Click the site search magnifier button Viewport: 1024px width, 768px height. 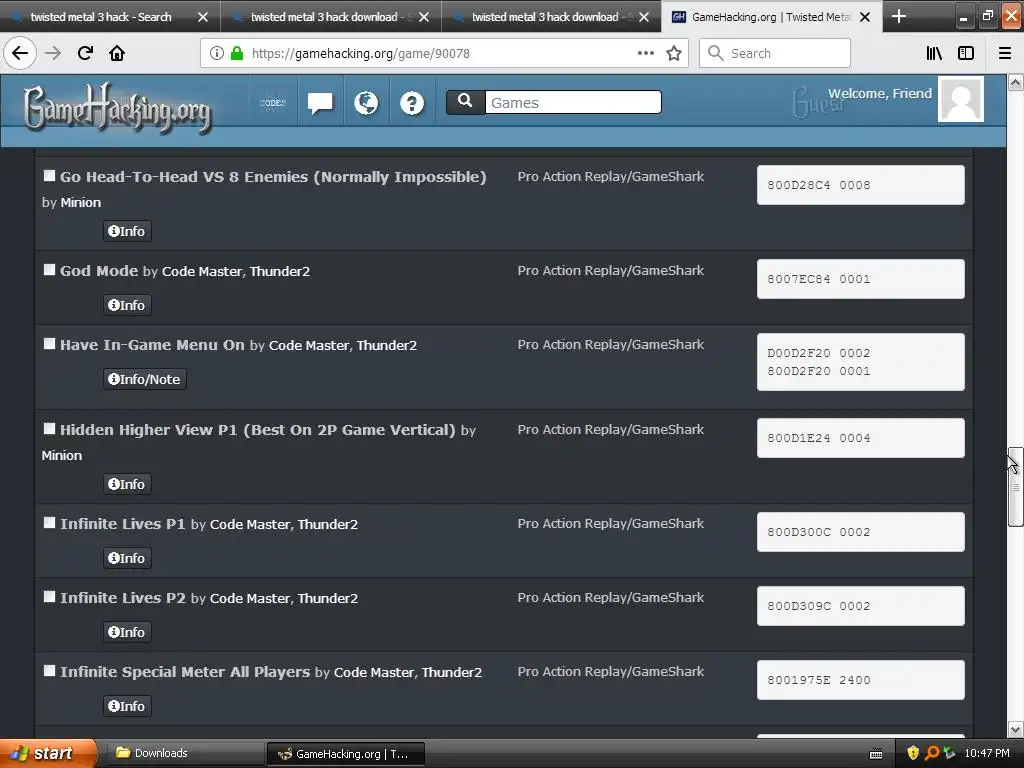click(465, 102)
